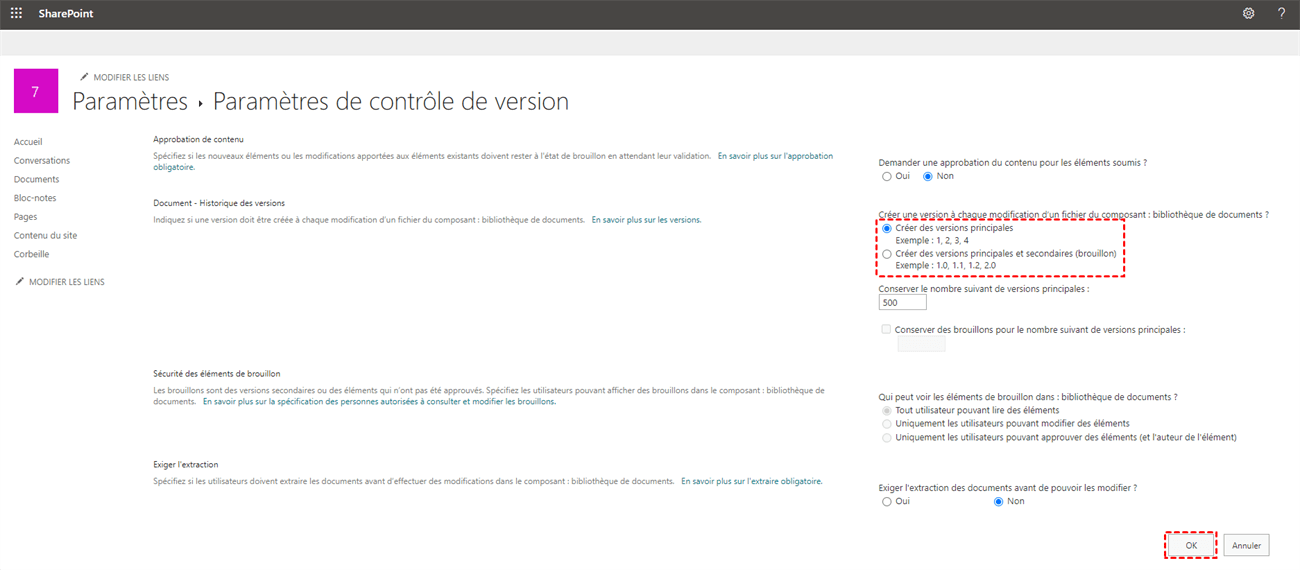Click the Annuler button

1246,545
